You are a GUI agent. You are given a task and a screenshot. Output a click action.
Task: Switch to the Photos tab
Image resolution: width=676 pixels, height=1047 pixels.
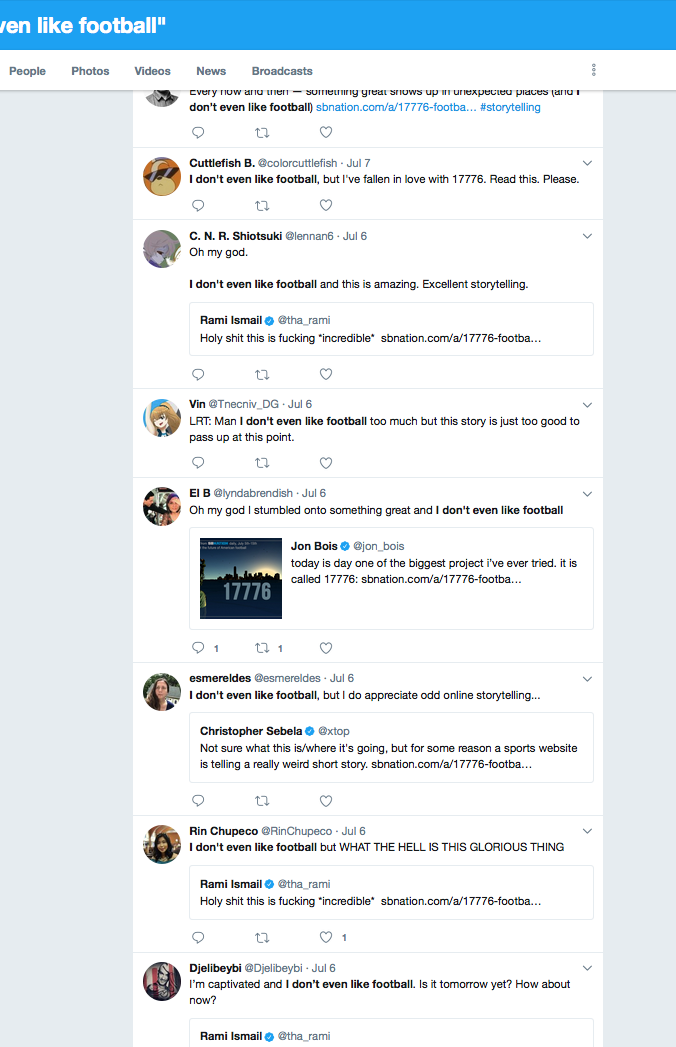click(90, 71)
